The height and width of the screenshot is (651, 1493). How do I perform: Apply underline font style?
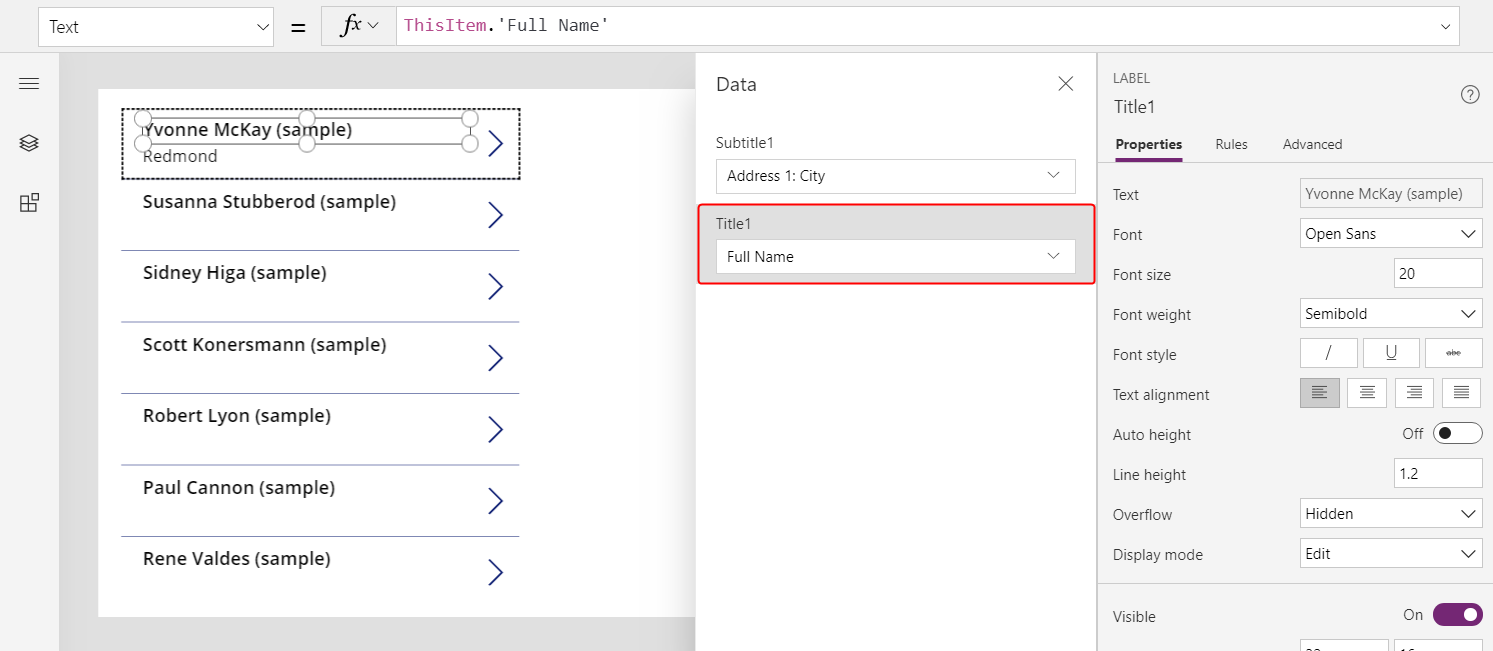coord(1391,353)
